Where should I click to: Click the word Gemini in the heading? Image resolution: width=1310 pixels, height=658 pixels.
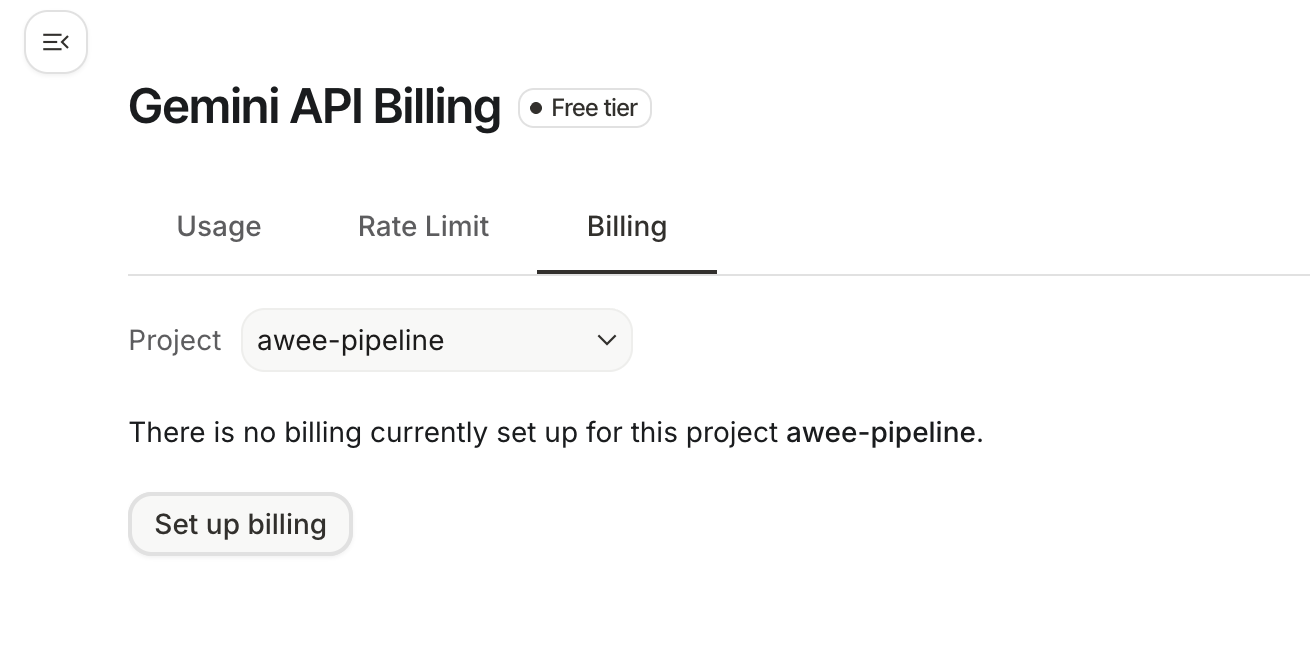coord(204,106)
